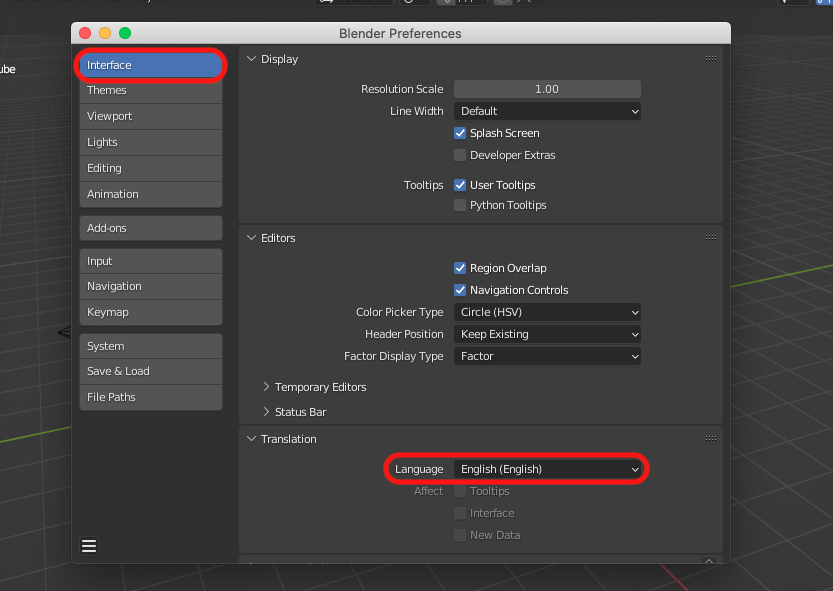Click the green zoom window button
The image size is (833, 591).
(x=125, y=33)
